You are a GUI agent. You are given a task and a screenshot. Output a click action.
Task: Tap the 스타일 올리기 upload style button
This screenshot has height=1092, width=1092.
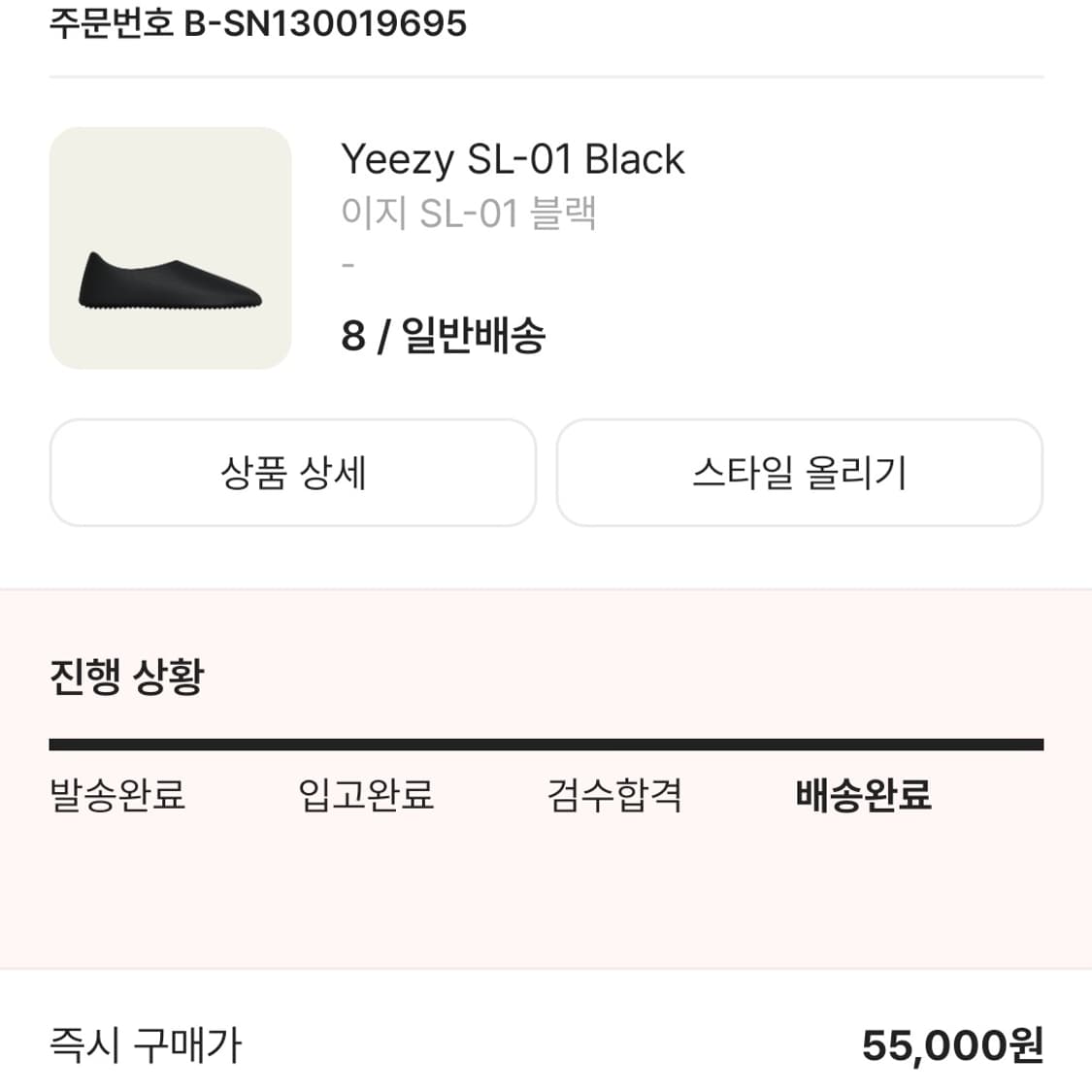pos(799,474)
